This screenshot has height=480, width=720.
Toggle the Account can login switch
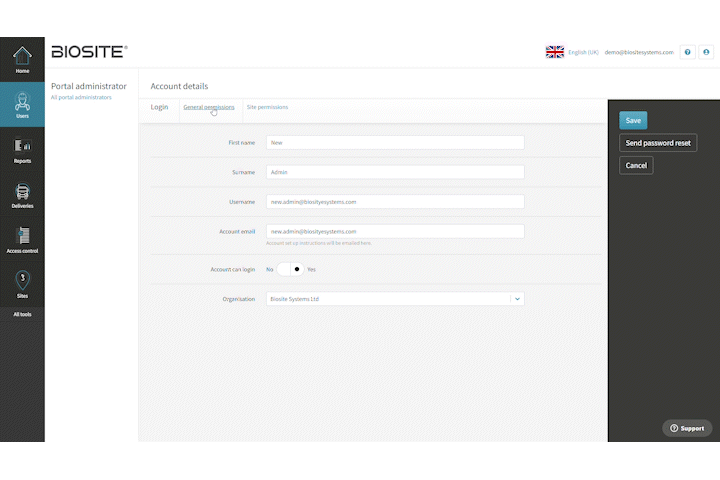pos(290,269)
